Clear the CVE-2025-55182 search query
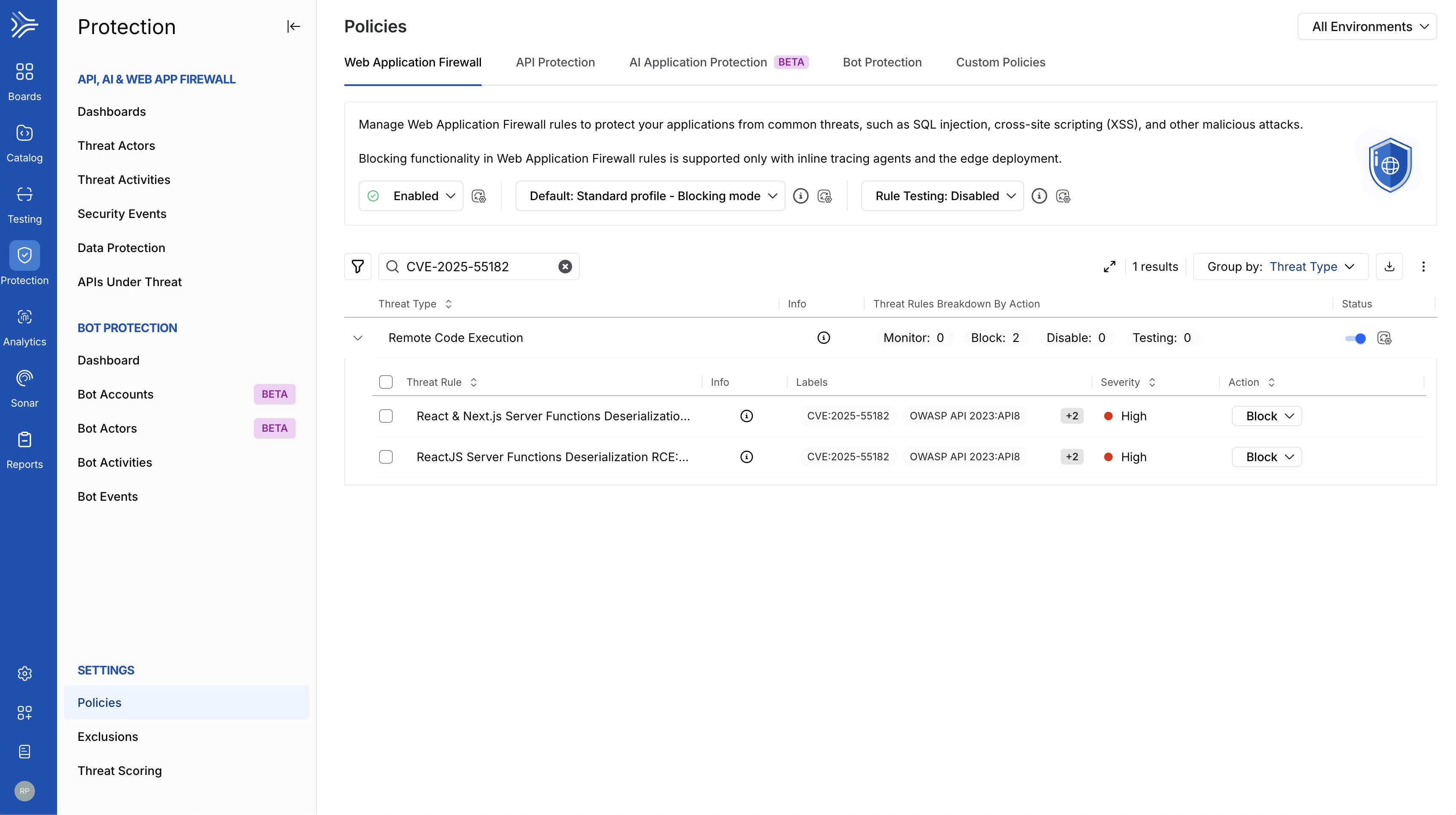 coord(565,266)
